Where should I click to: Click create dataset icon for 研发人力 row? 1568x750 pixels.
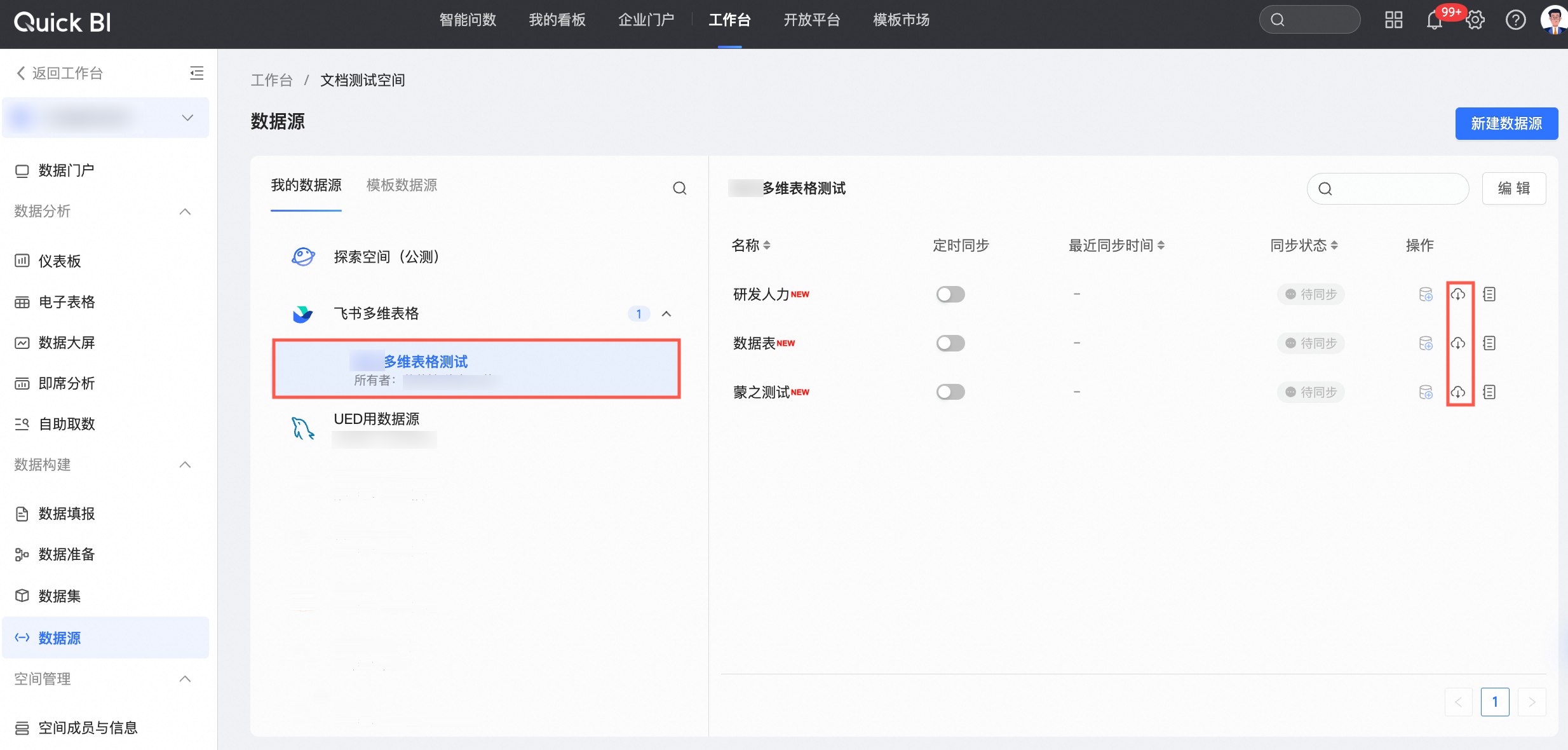click(x=1426, y=294)
